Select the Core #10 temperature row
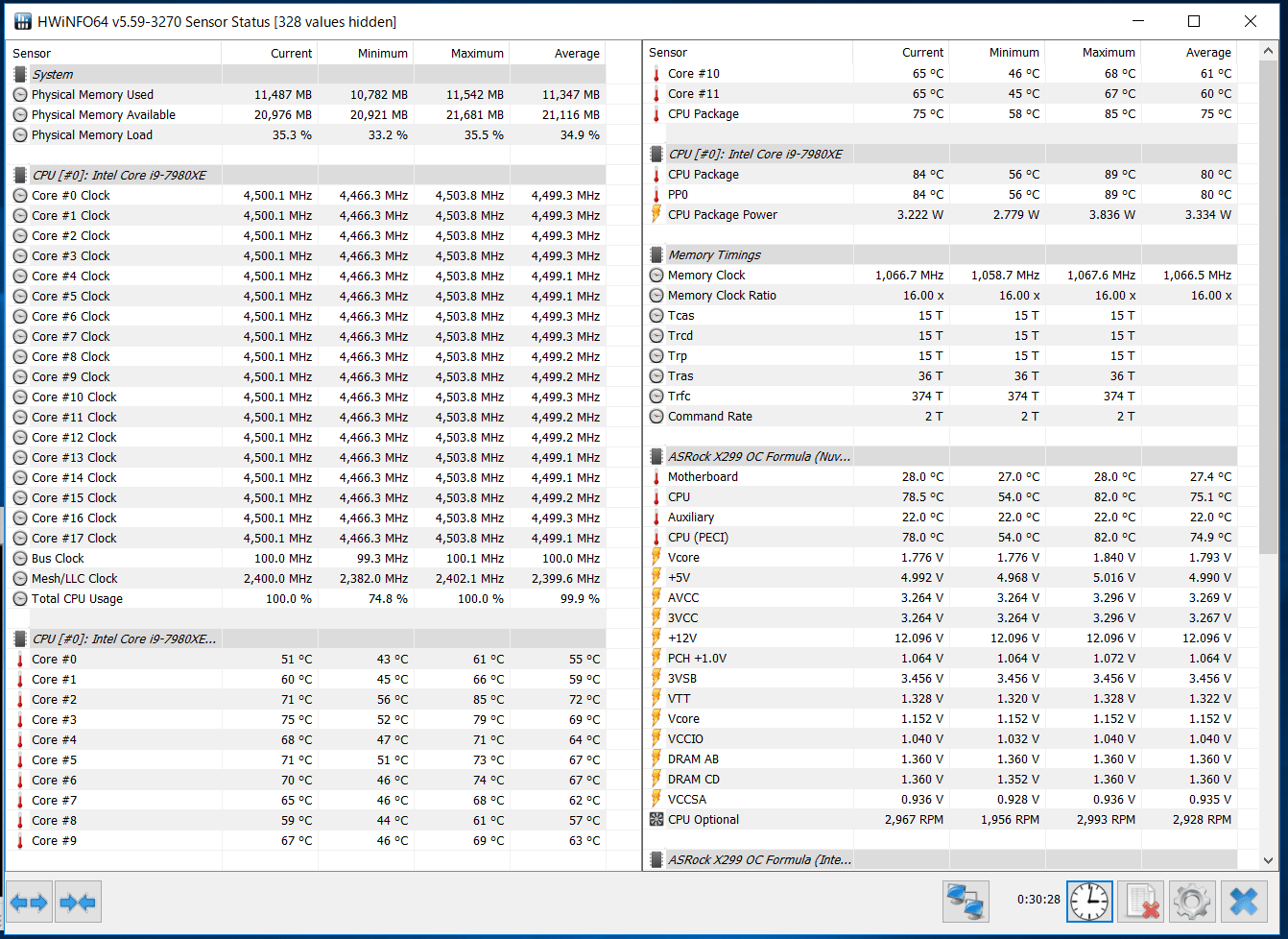Viewport: 1288px width, 939px height. click(941, 73)
